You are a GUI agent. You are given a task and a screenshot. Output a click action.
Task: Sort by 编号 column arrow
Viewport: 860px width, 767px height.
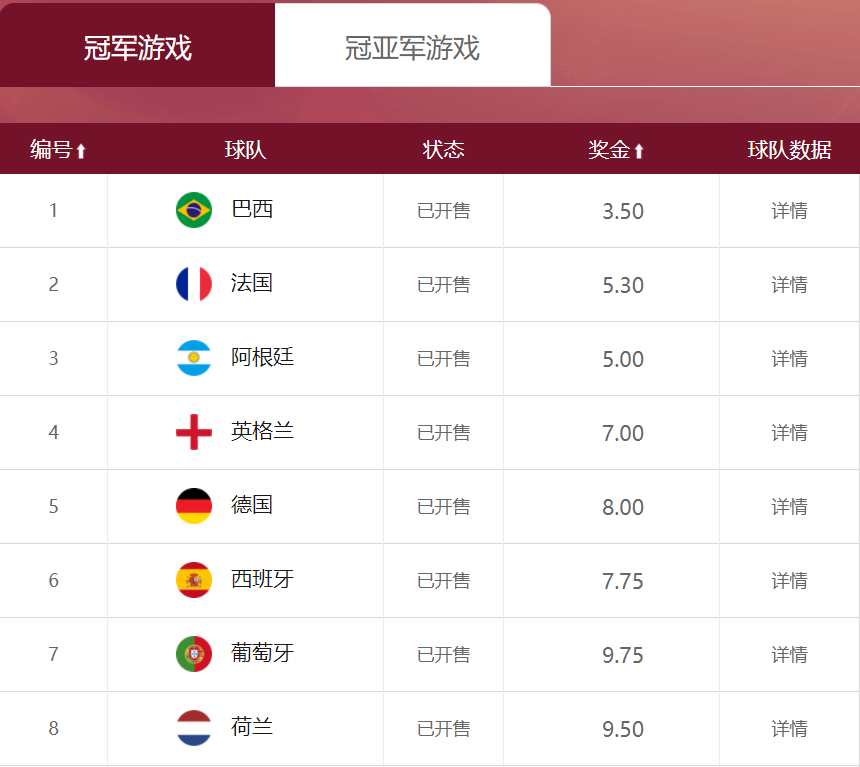click(81, 151)
